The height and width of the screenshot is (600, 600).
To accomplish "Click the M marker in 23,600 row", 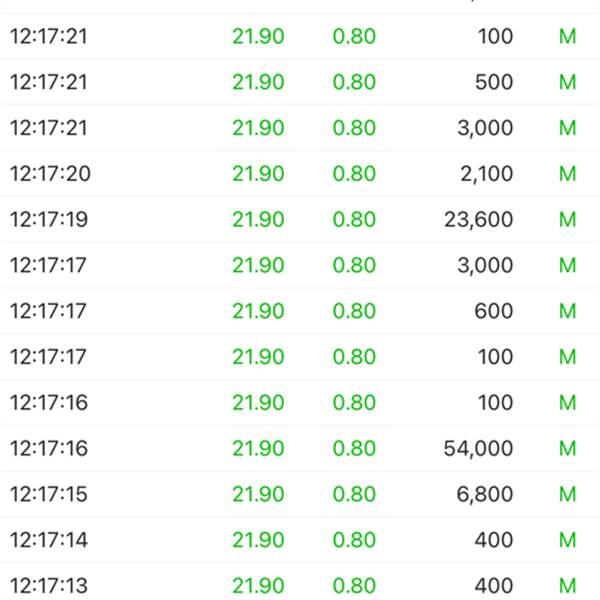I will point(567,220).
